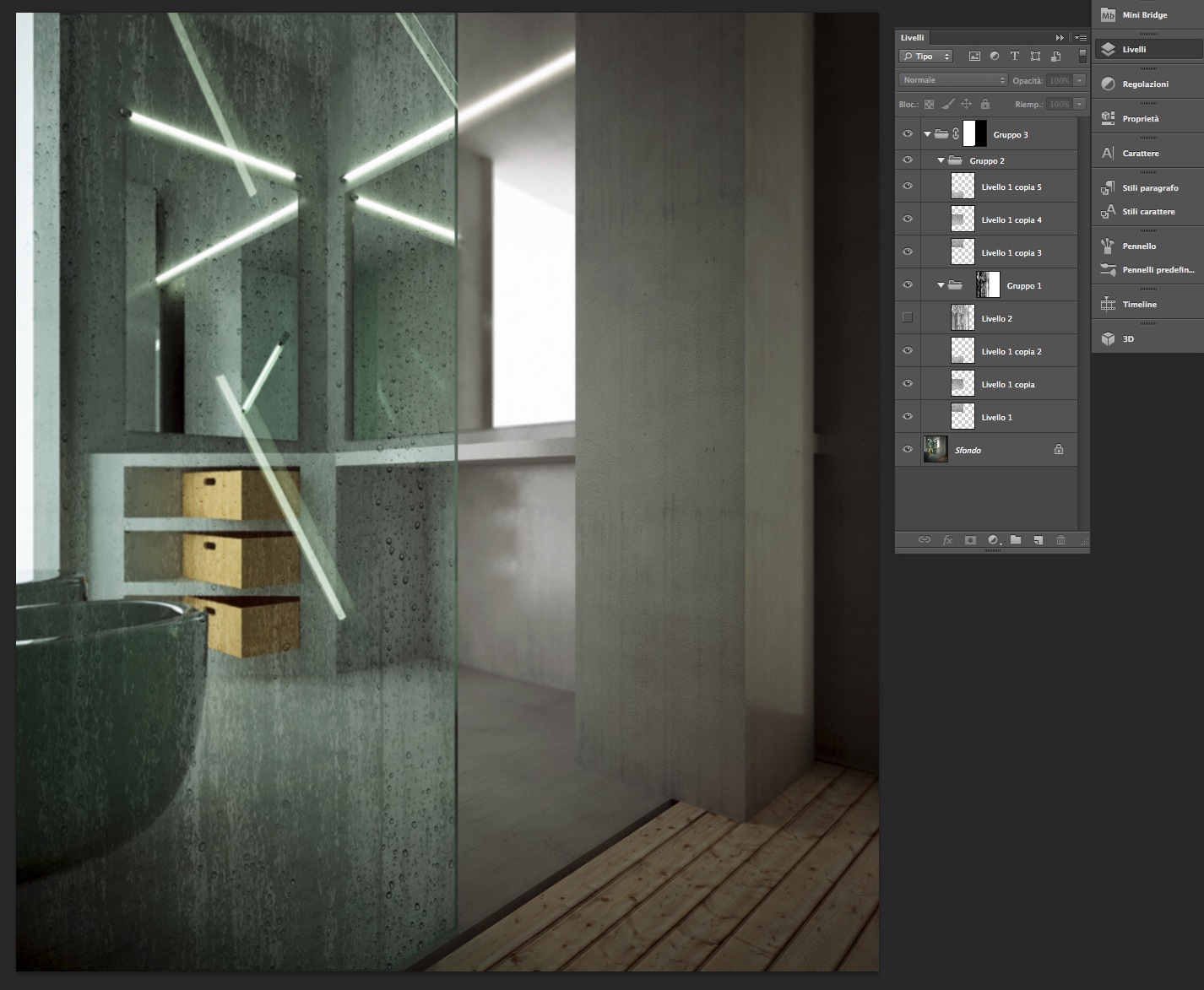Click the new group folder icon
The height and width of the screenshot is (990, 1204).
click(x=1016, y=540)
